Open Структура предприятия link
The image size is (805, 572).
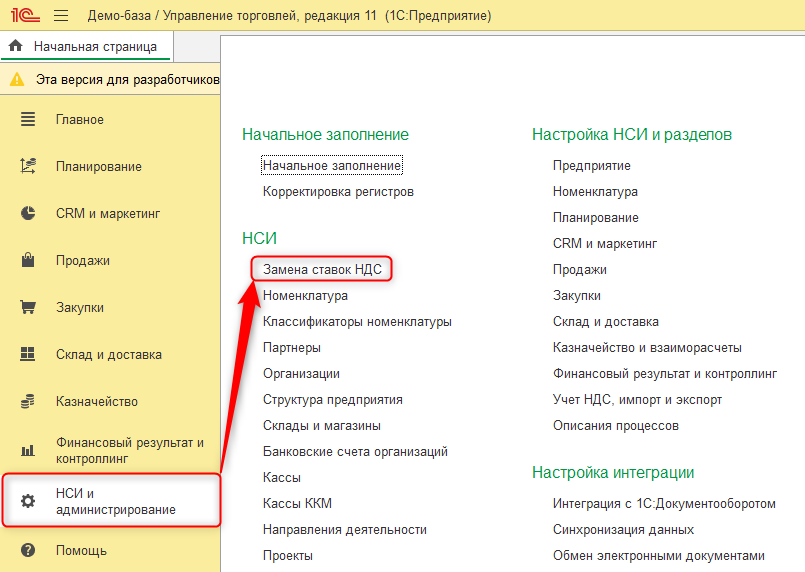333,399
